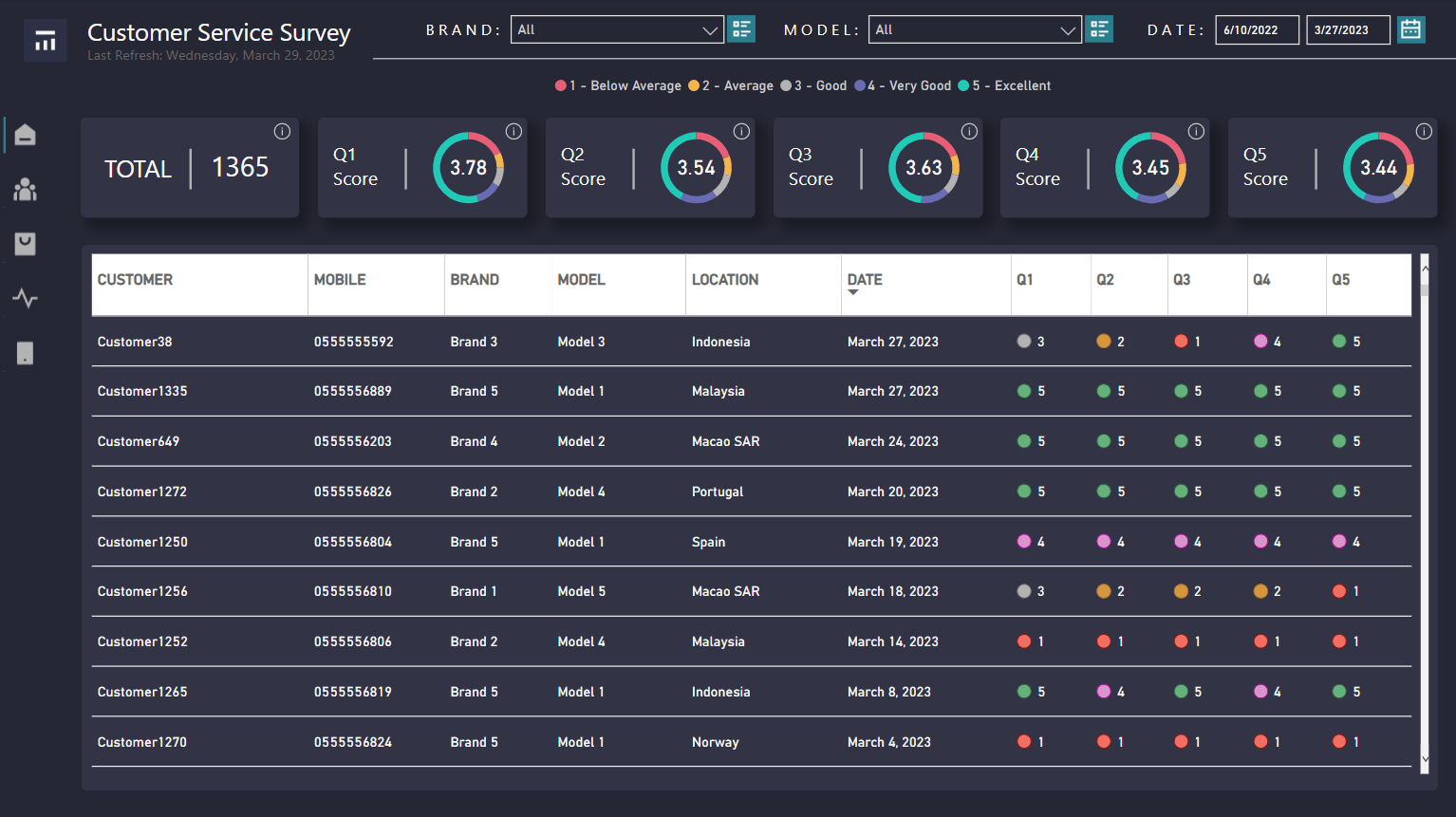This screenshot has height=817, width=1456.
Task: Click info icon on Q1 Score card
Action: pyautogui.click(x=513, y=132)
